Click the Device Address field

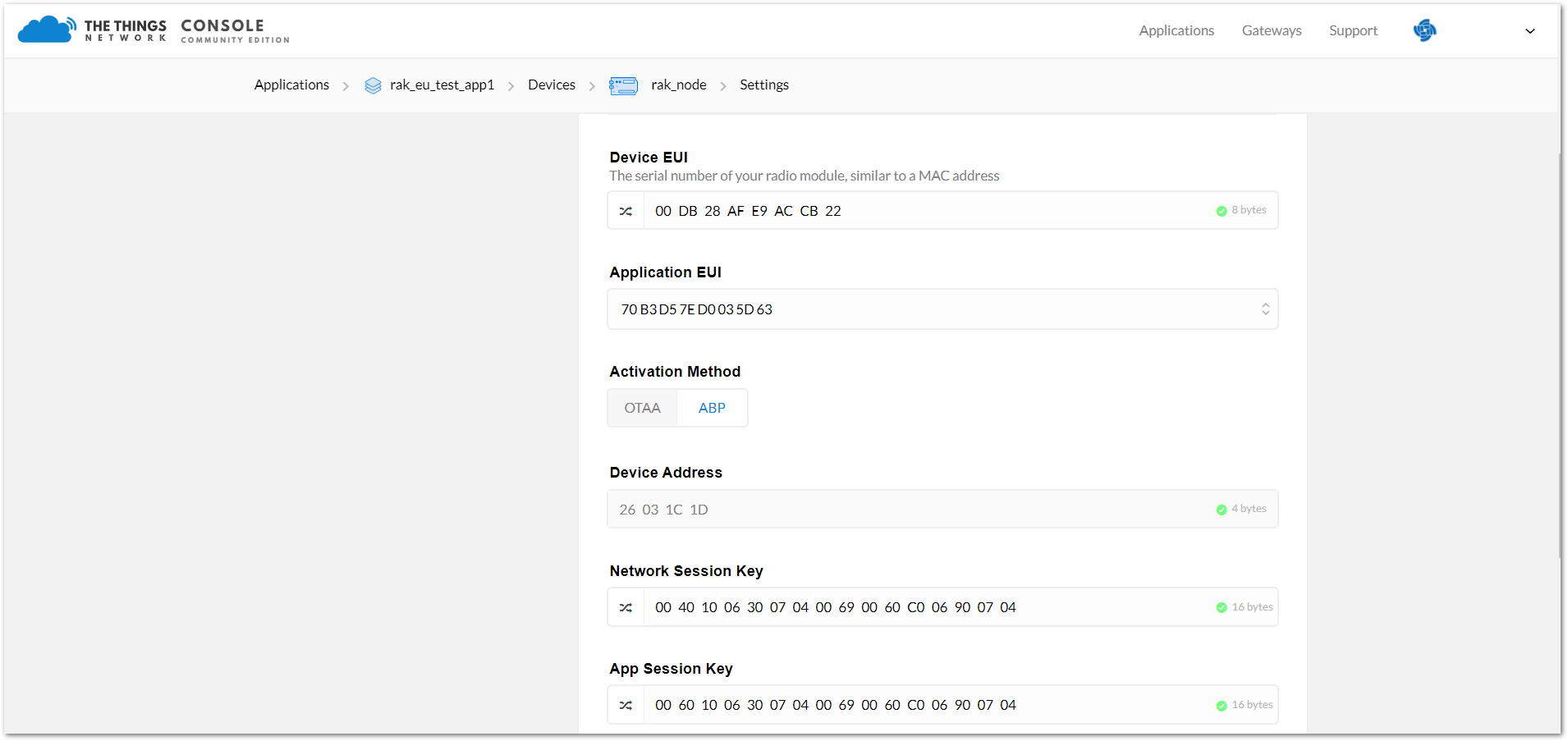[x=942, y=509]
